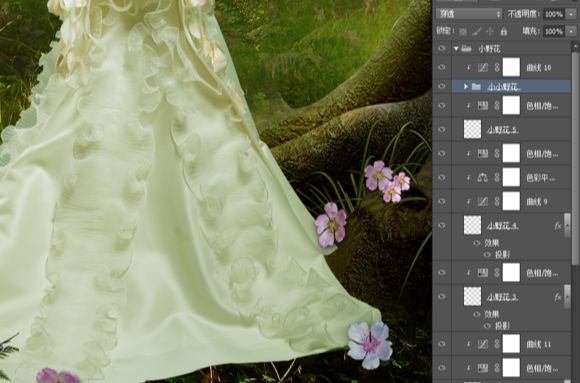Screen dimensions: 580x383
Task: Click the fx icon on 小野花 4
Action: click(558, 226)
